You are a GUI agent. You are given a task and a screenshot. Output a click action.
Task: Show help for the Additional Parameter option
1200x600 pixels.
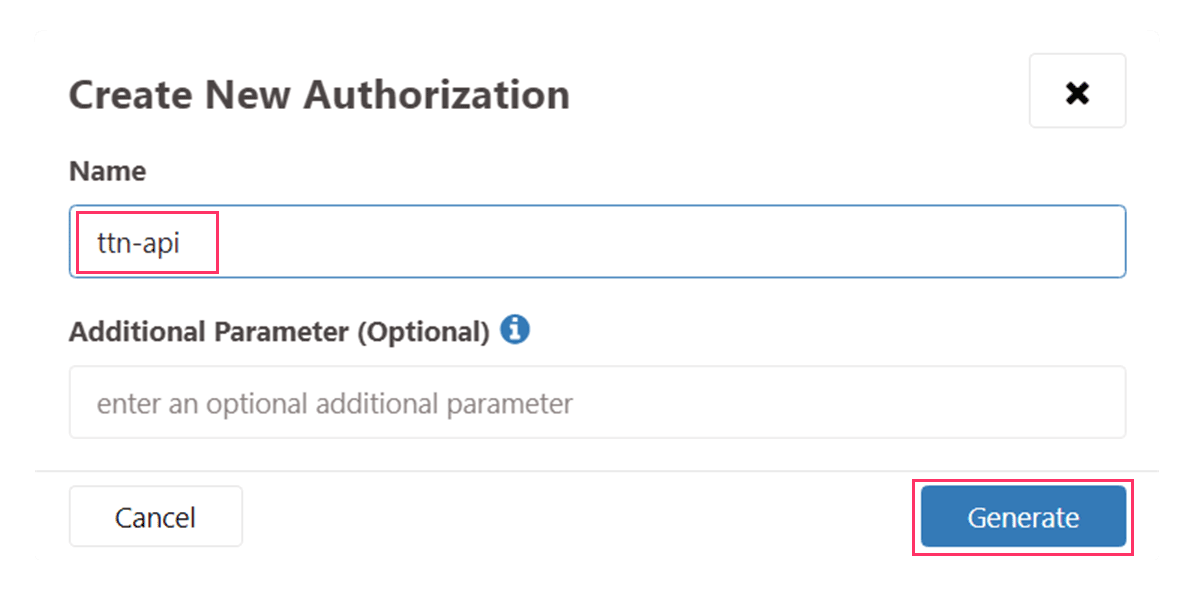(515, 329)
